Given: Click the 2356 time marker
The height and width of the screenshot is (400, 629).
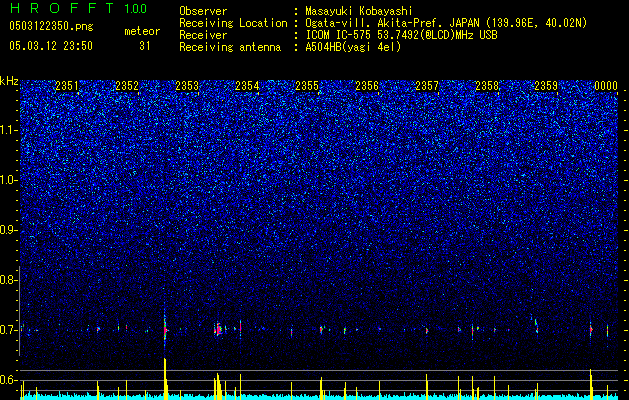Looking at the screenshot, I should click(367, 86).
